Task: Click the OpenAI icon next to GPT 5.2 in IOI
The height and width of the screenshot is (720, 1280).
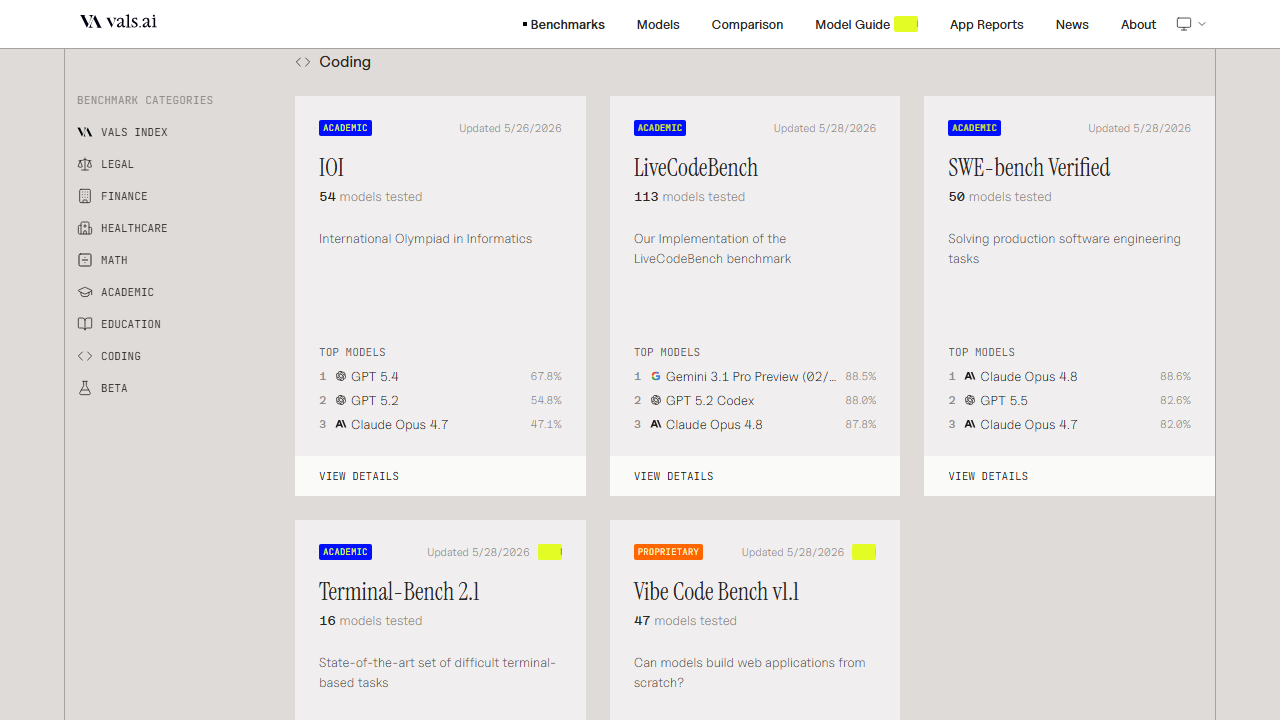Action: click(x=341, y=401)
